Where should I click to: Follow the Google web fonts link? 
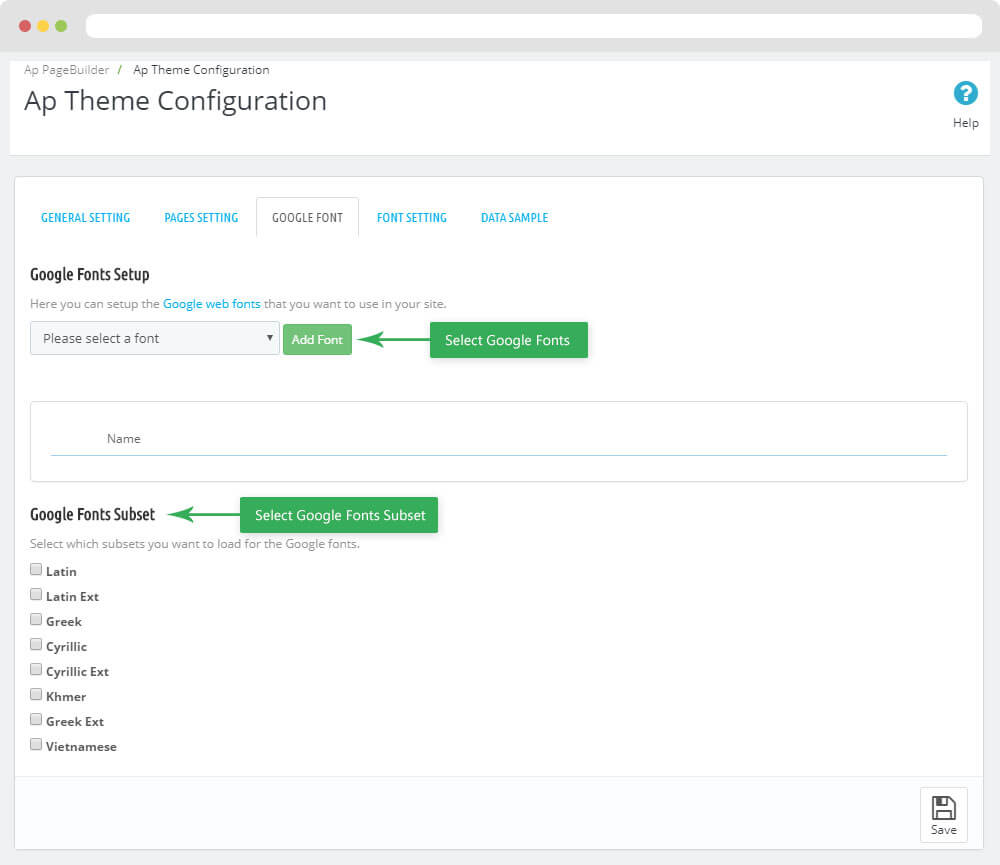click(212, 304)
